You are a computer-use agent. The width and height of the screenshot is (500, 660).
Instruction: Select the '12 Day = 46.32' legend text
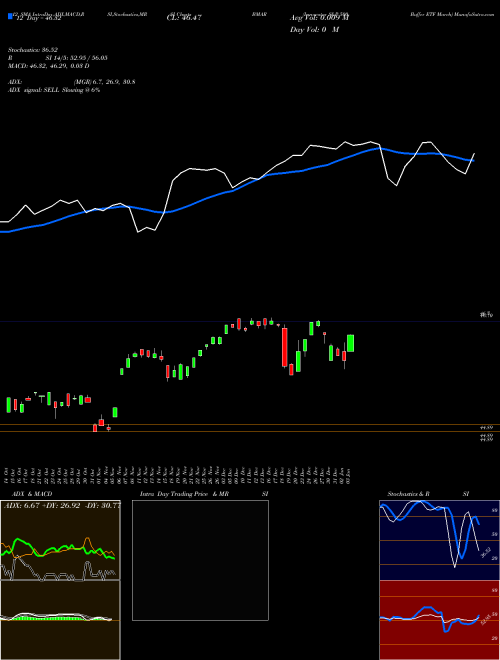(38, 19)
